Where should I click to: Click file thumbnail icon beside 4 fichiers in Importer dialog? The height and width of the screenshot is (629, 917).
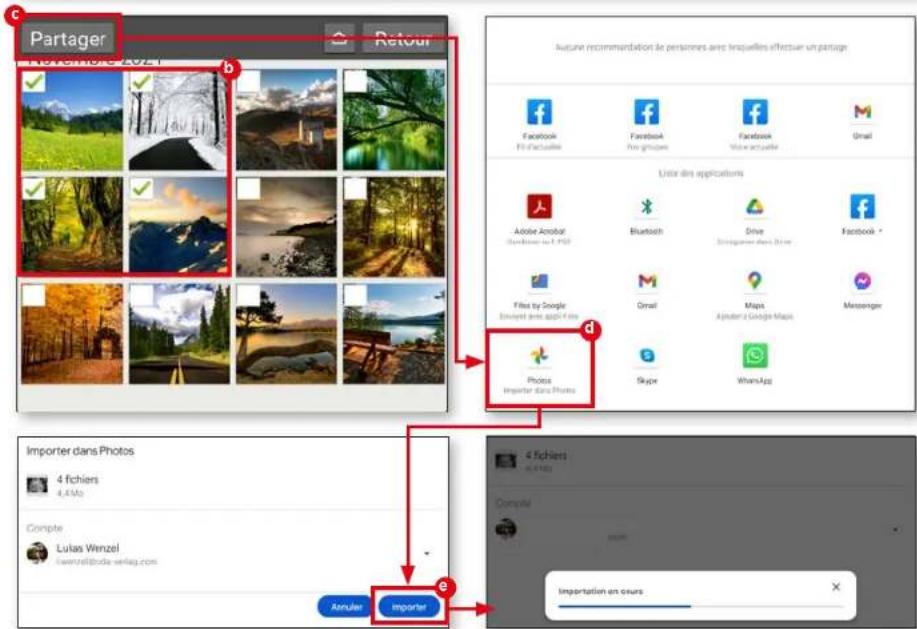[37, 485]
